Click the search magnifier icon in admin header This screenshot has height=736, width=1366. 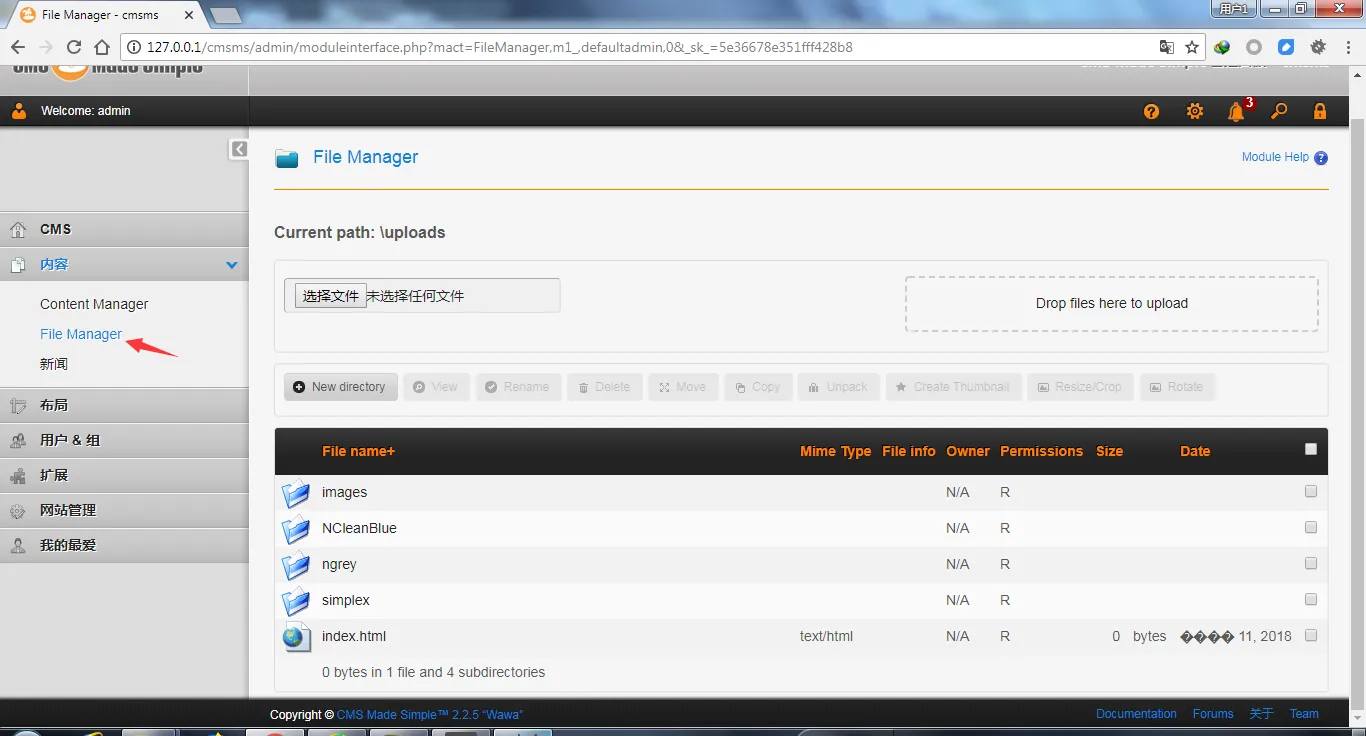coord(1279,112)
